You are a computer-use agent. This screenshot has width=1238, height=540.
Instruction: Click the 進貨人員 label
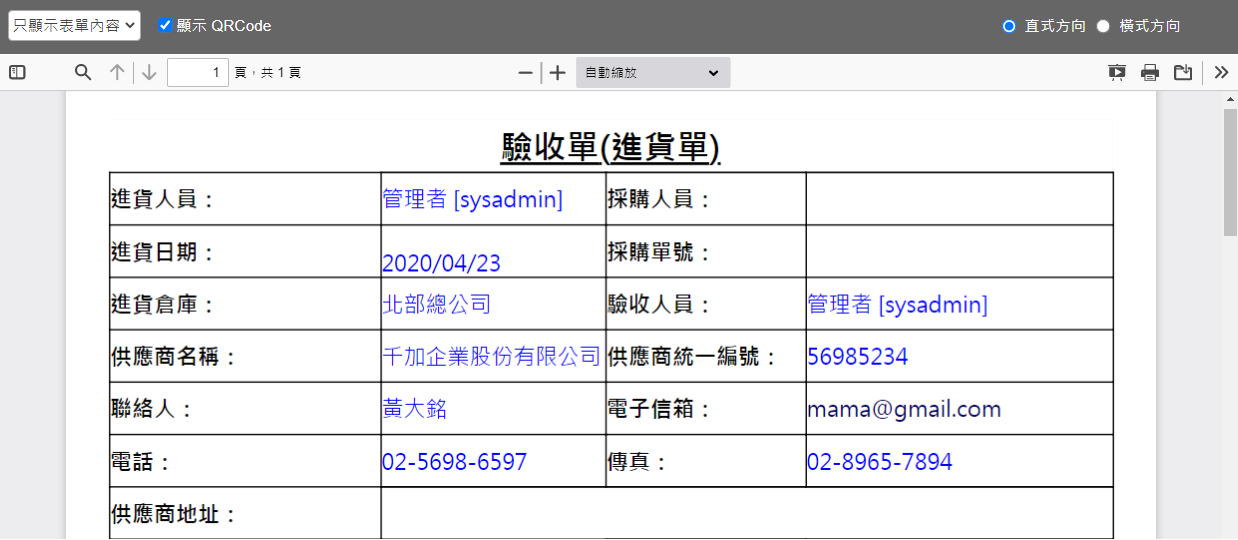163,199
